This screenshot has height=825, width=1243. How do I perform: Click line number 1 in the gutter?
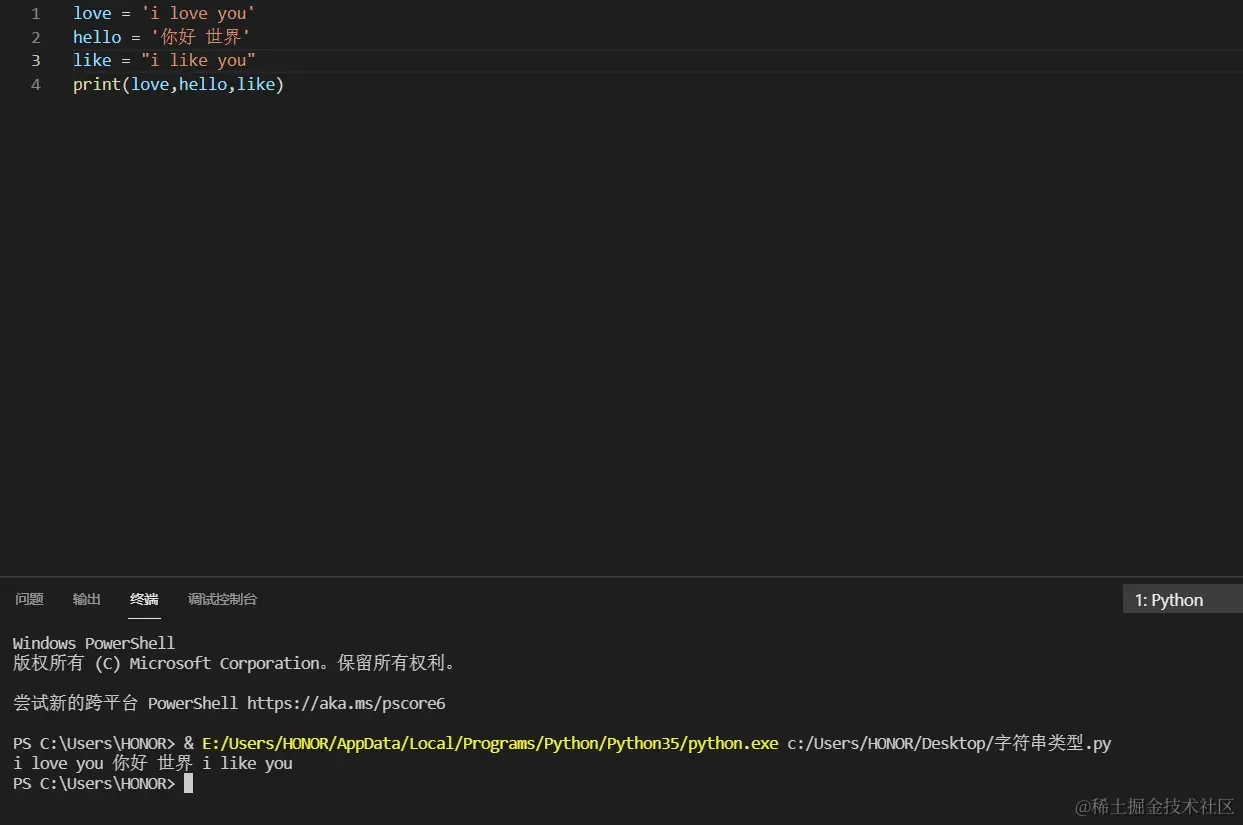point(36,14)
